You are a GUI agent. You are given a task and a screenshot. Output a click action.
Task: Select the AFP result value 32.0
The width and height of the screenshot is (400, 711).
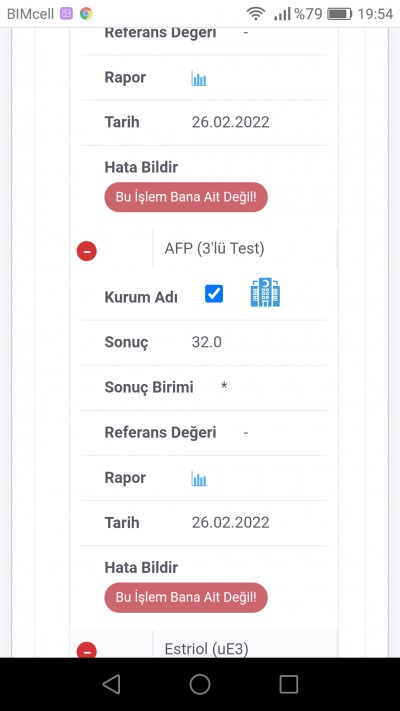tap(207, 342)
